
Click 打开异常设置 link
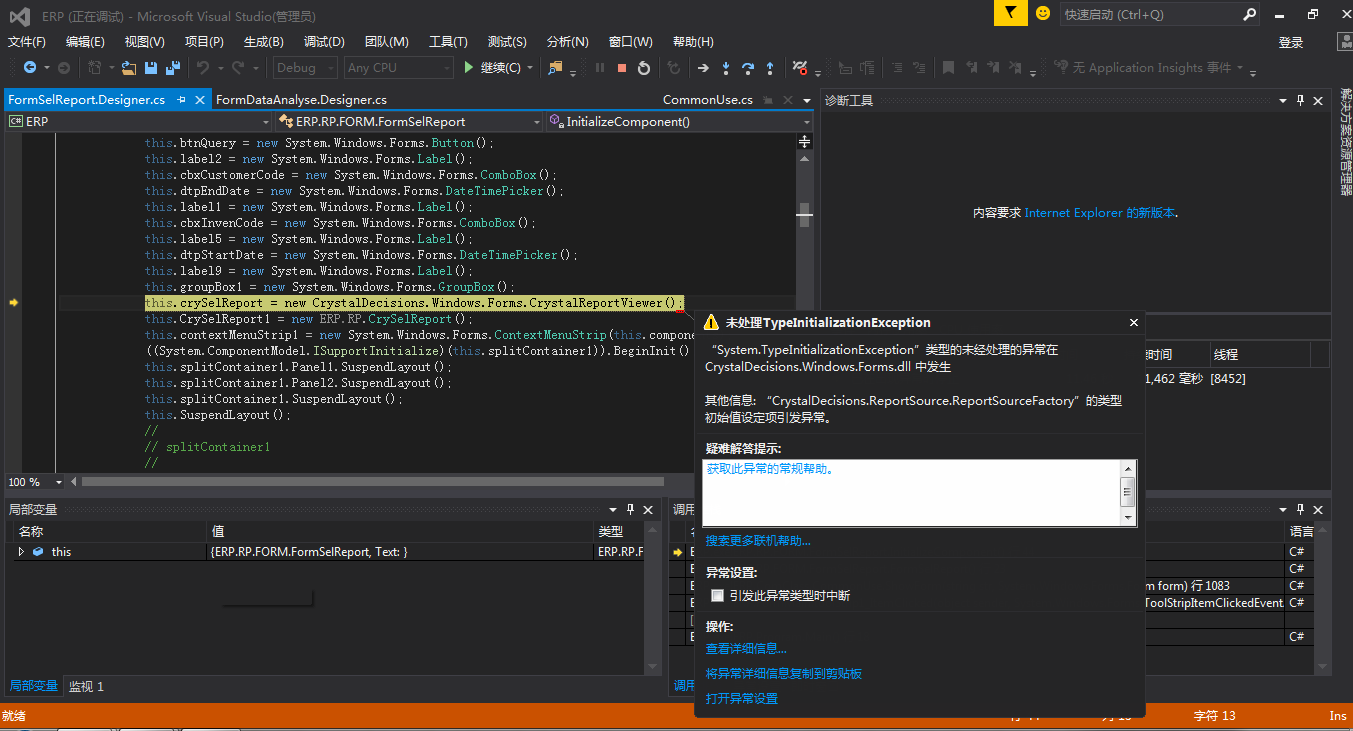[742, 699]
